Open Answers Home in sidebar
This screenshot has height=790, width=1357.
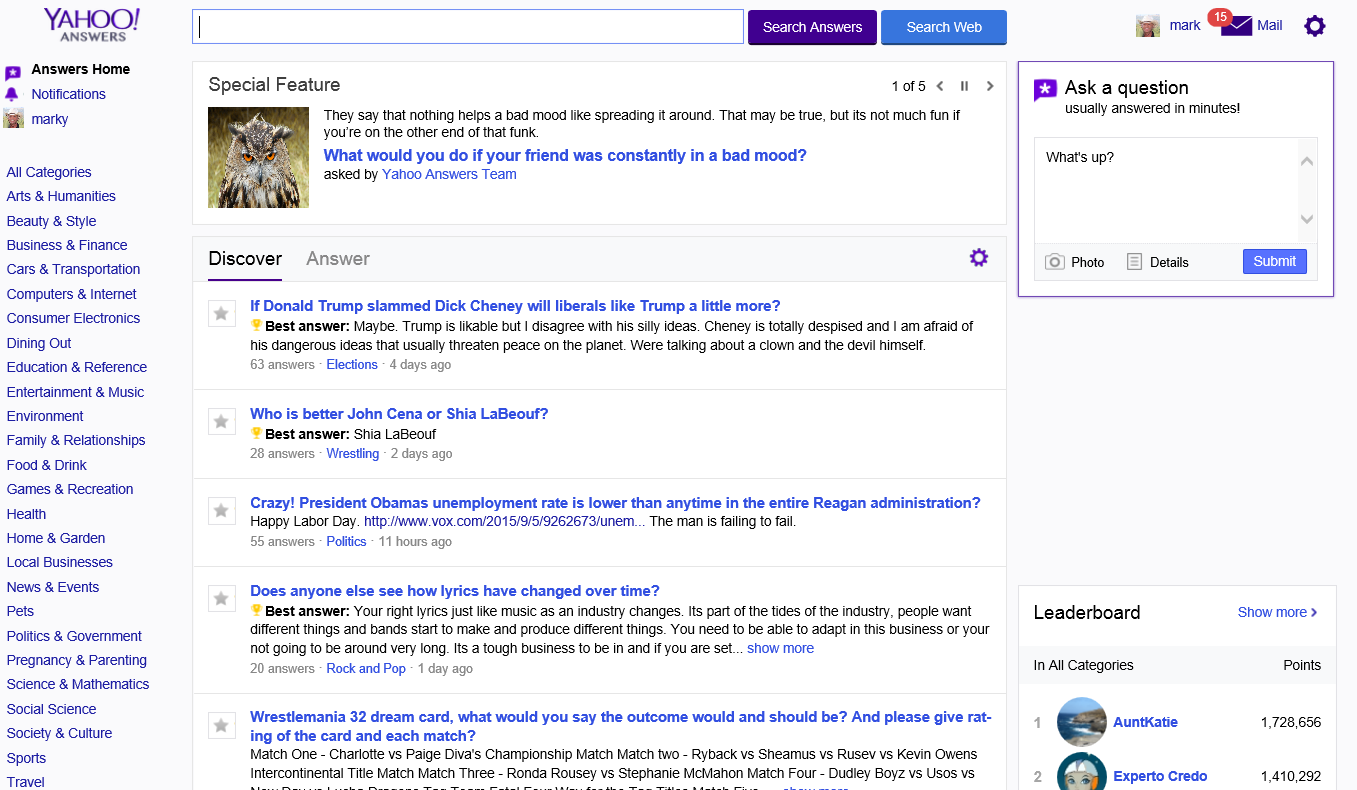(81, 69)
